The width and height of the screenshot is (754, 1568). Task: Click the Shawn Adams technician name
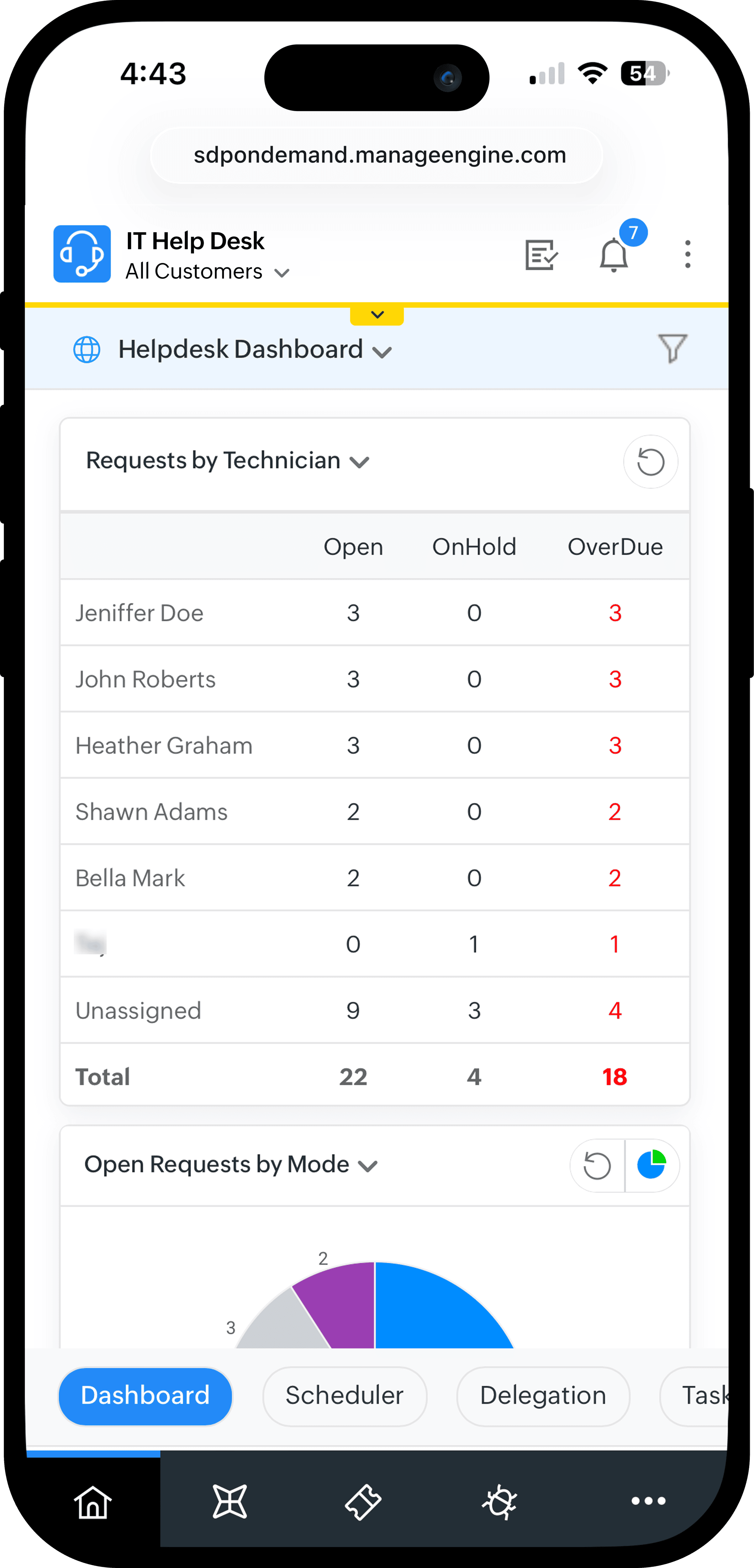151,812
